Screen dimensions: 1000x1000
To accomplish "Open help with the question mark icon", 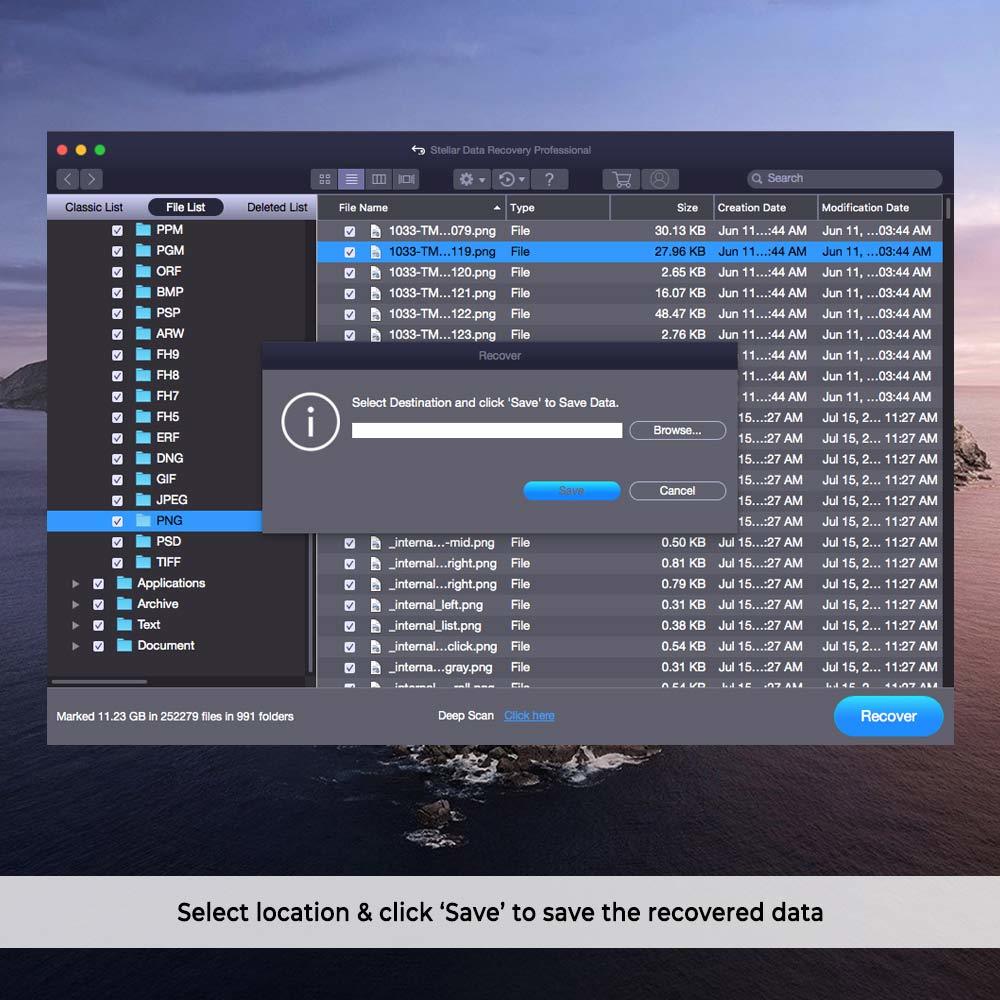I will (x=549, y=179).
